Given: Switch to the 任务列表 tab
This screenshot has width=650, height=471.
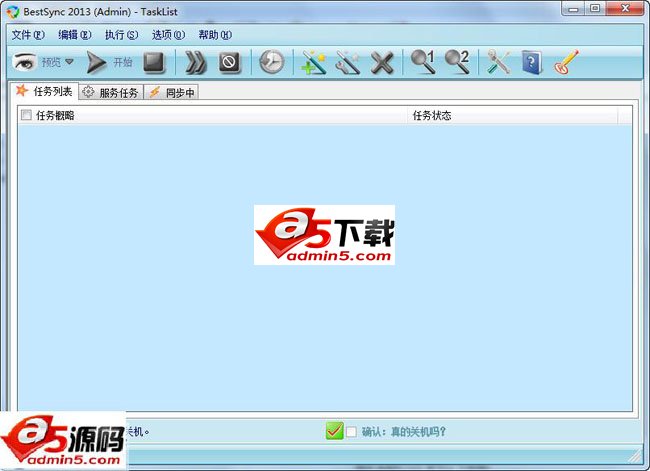Looking at the screenshot, I should coord(44,91).
